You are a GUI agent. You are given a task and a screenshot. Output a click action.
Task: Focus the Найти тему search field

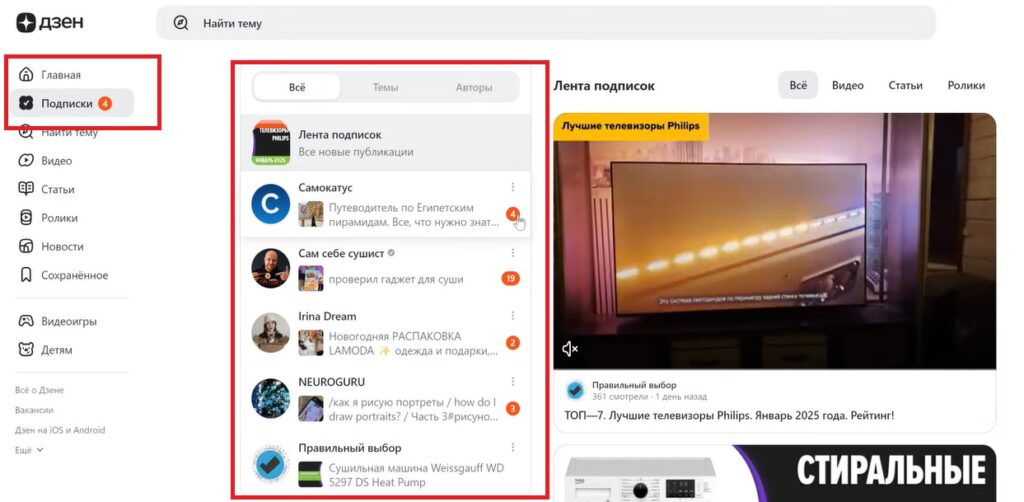546,24
